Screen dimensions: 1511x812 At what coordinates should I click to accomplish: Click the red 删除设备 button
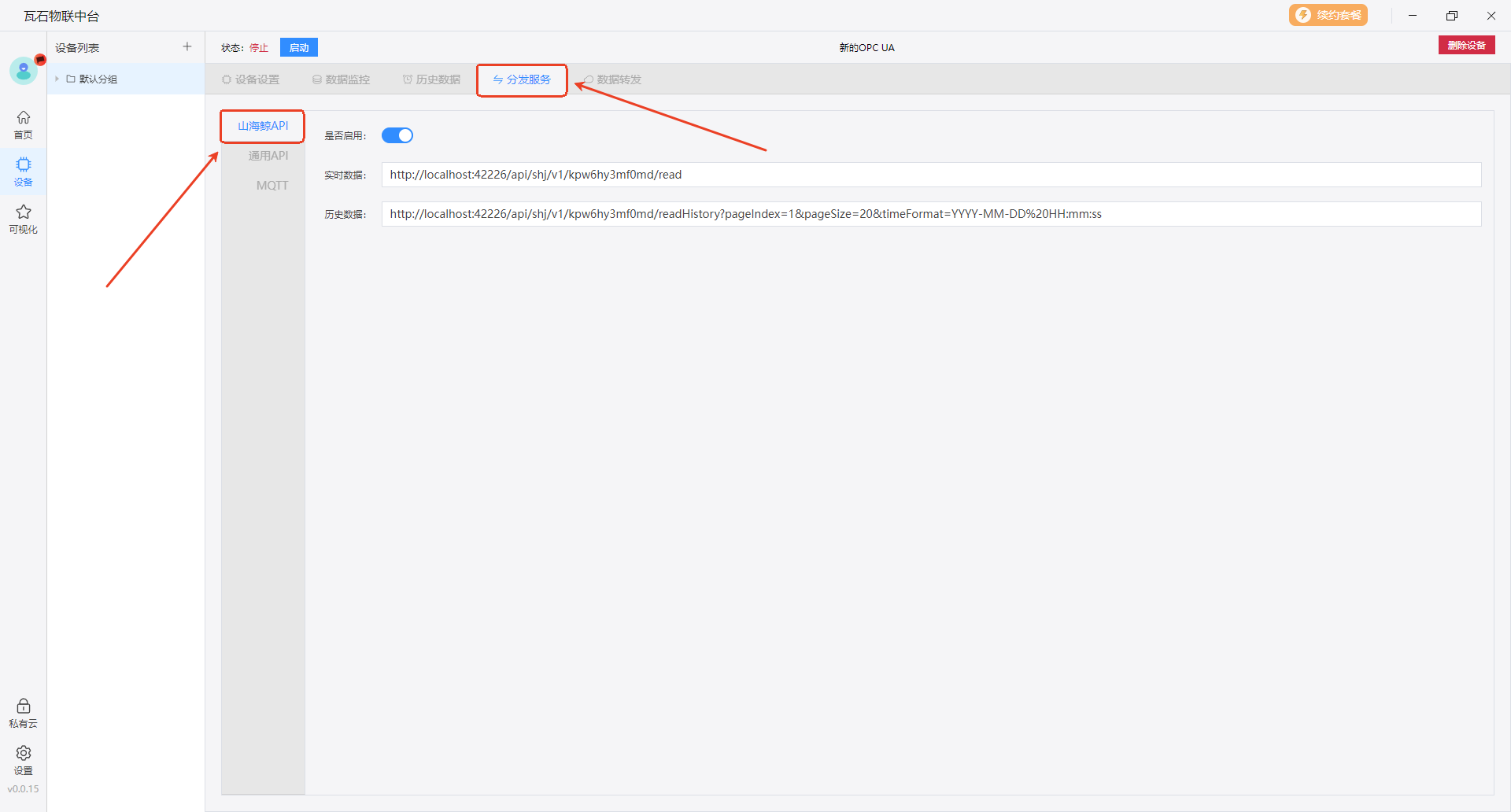[x=1466, y=46]
